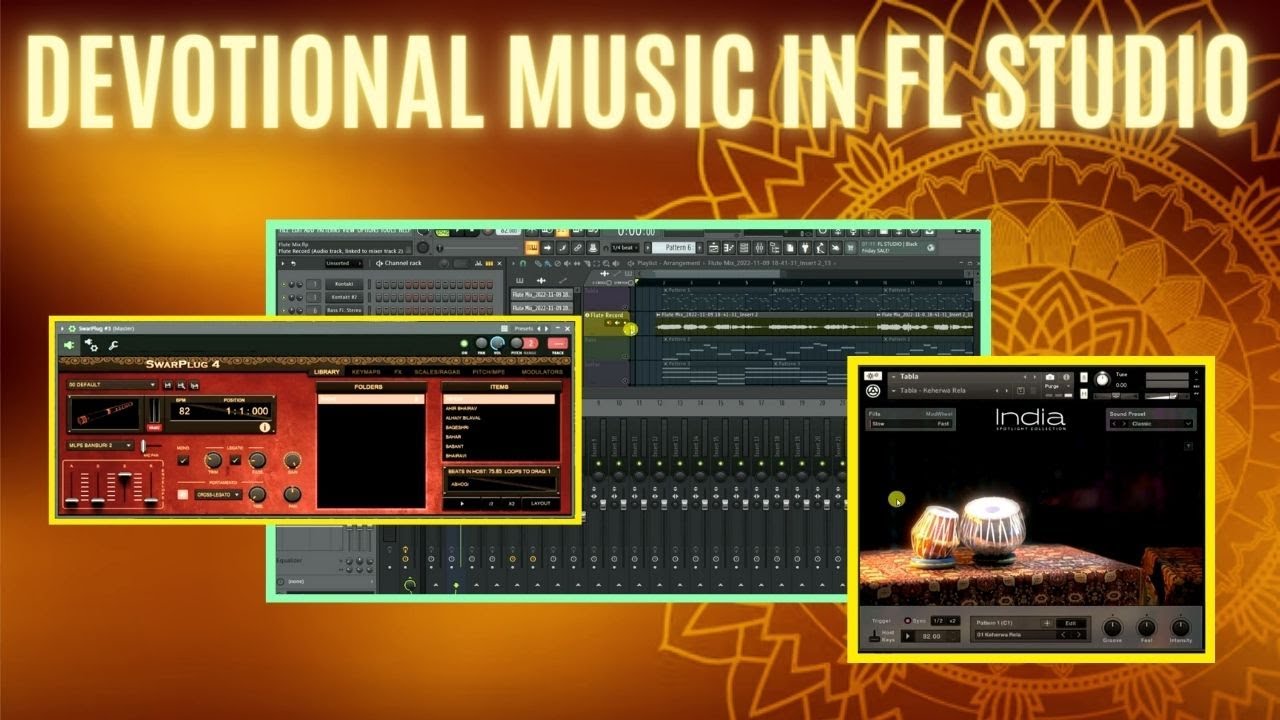
Task: Click the Kontakt instrument info icon
Action: coord(1066,377)
